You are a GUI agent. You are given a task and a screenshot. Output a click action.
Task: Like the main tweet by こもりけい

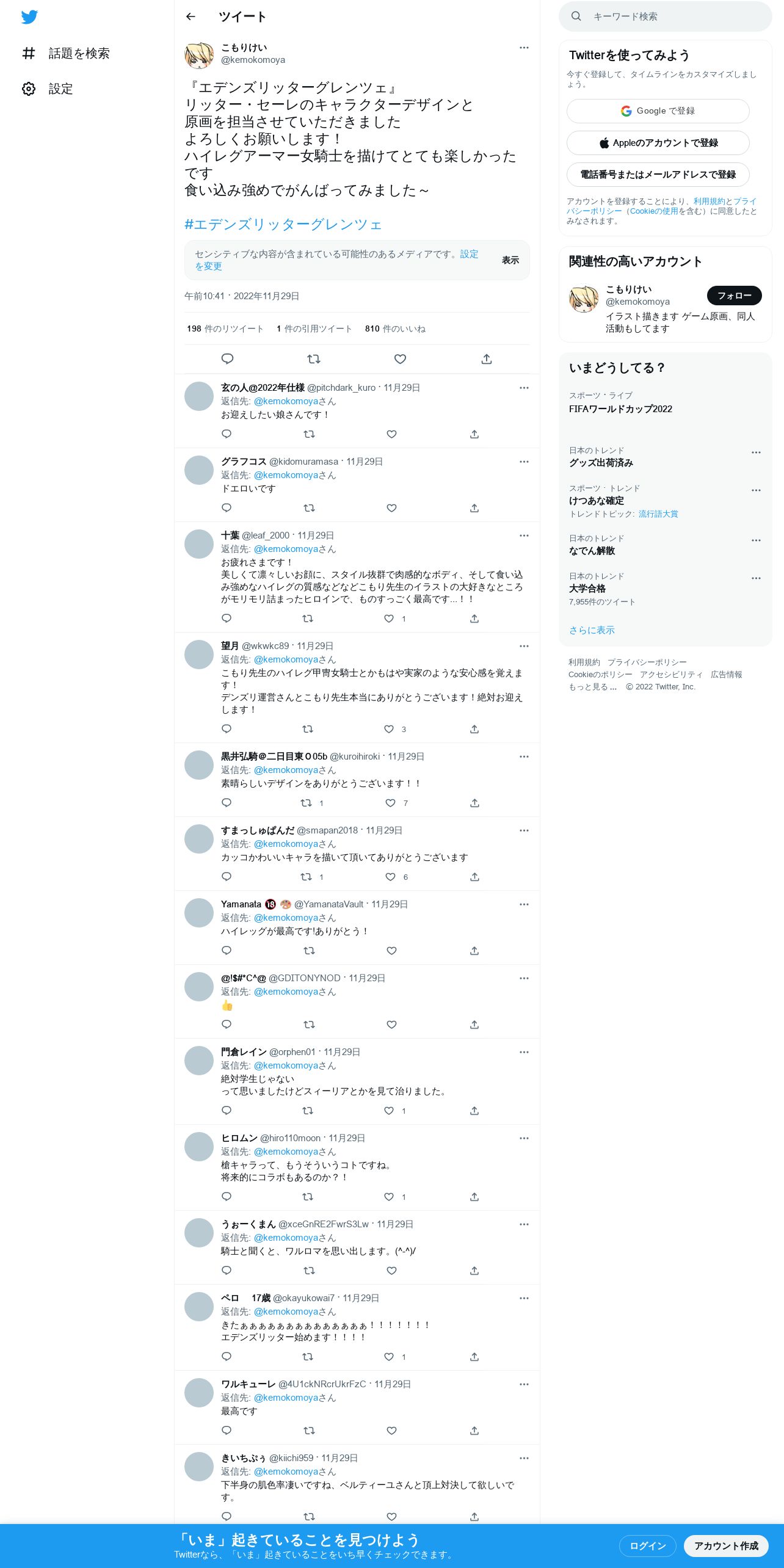(x=400, y=359)
